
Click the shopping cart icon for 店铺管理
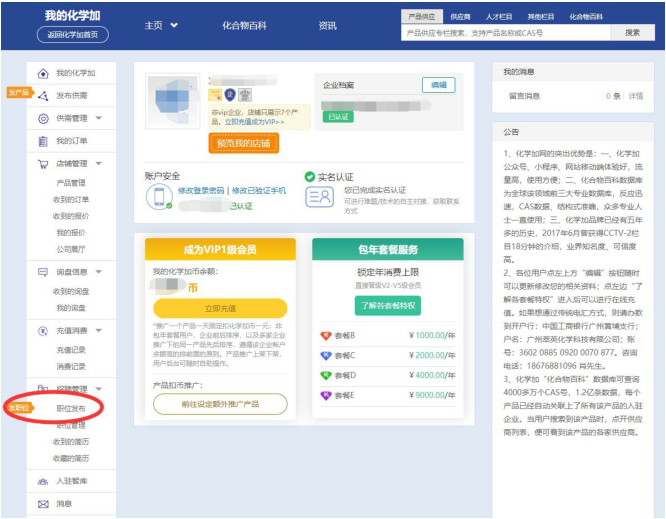(43, 164)
